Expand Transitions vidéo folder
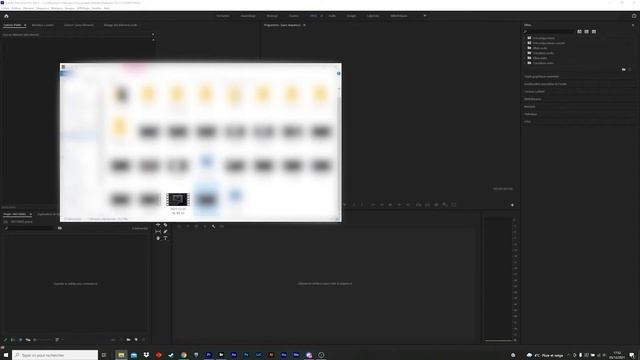Image resolution: width=640 pixels, height=360 pixels. pyautogui.click(x=525, y=63)
